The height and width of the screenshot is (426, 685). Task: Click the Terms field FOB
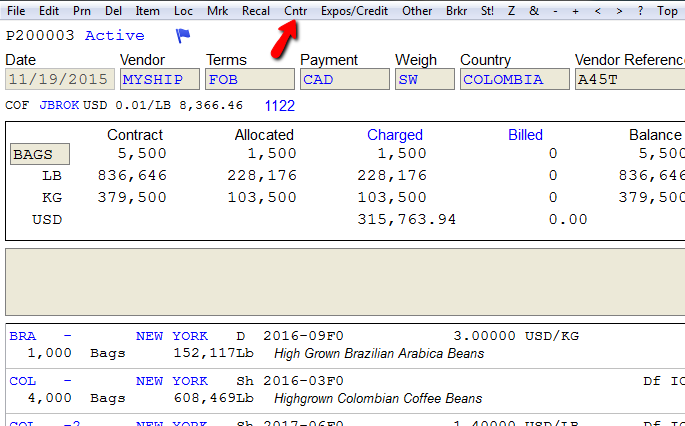[x=250, y=79]
